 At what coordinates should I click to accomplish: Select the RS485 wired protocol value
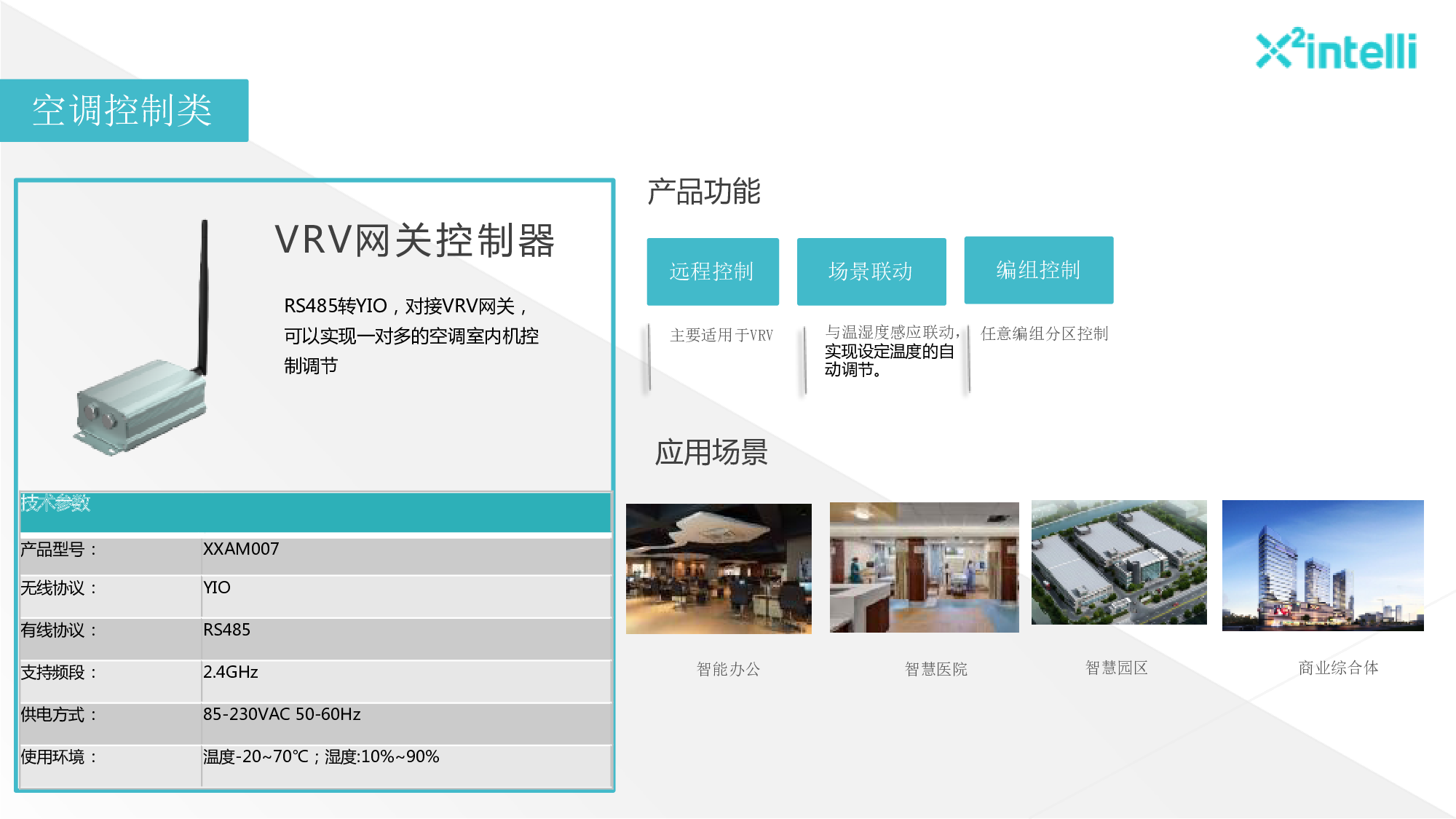click(x=406, y=639)
